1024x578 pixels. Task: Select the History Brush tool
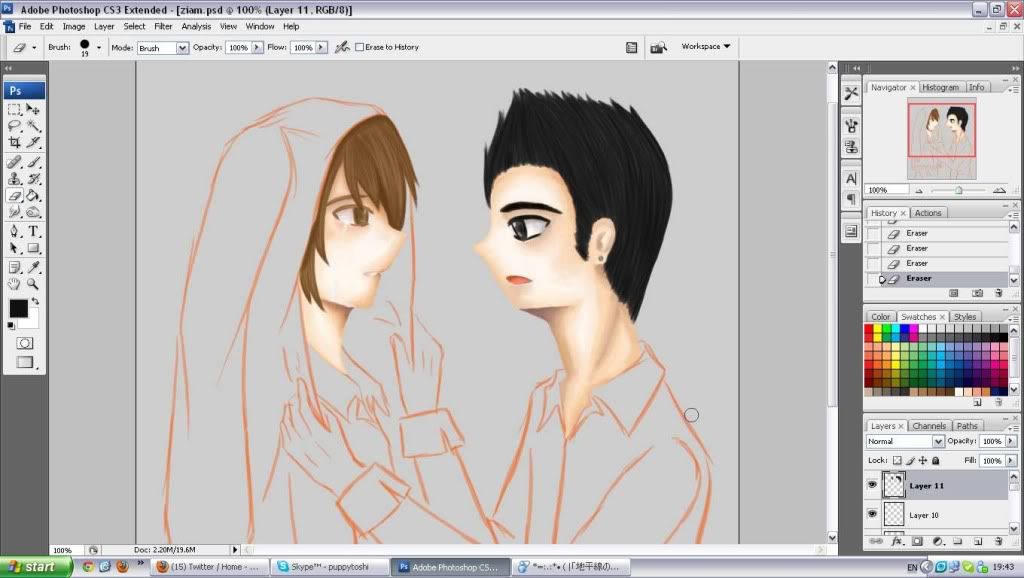click(x=33, y=178)
